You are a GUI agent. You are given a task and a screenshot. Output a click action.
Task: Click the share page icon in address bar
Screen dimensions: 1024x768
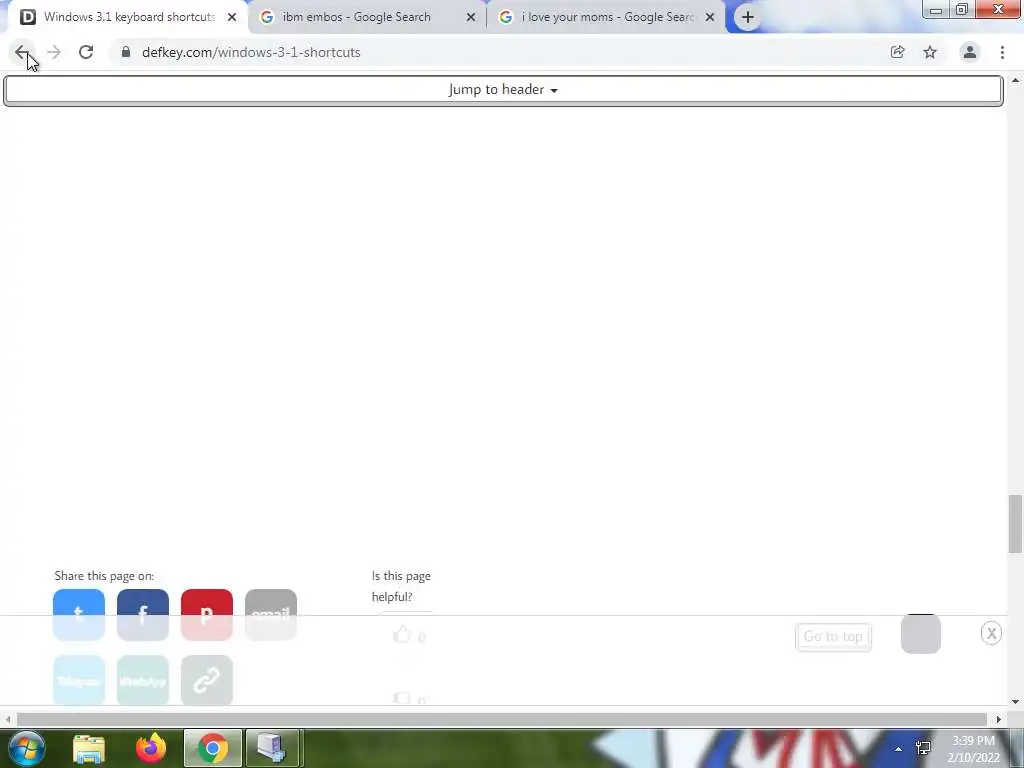(898, 52)
